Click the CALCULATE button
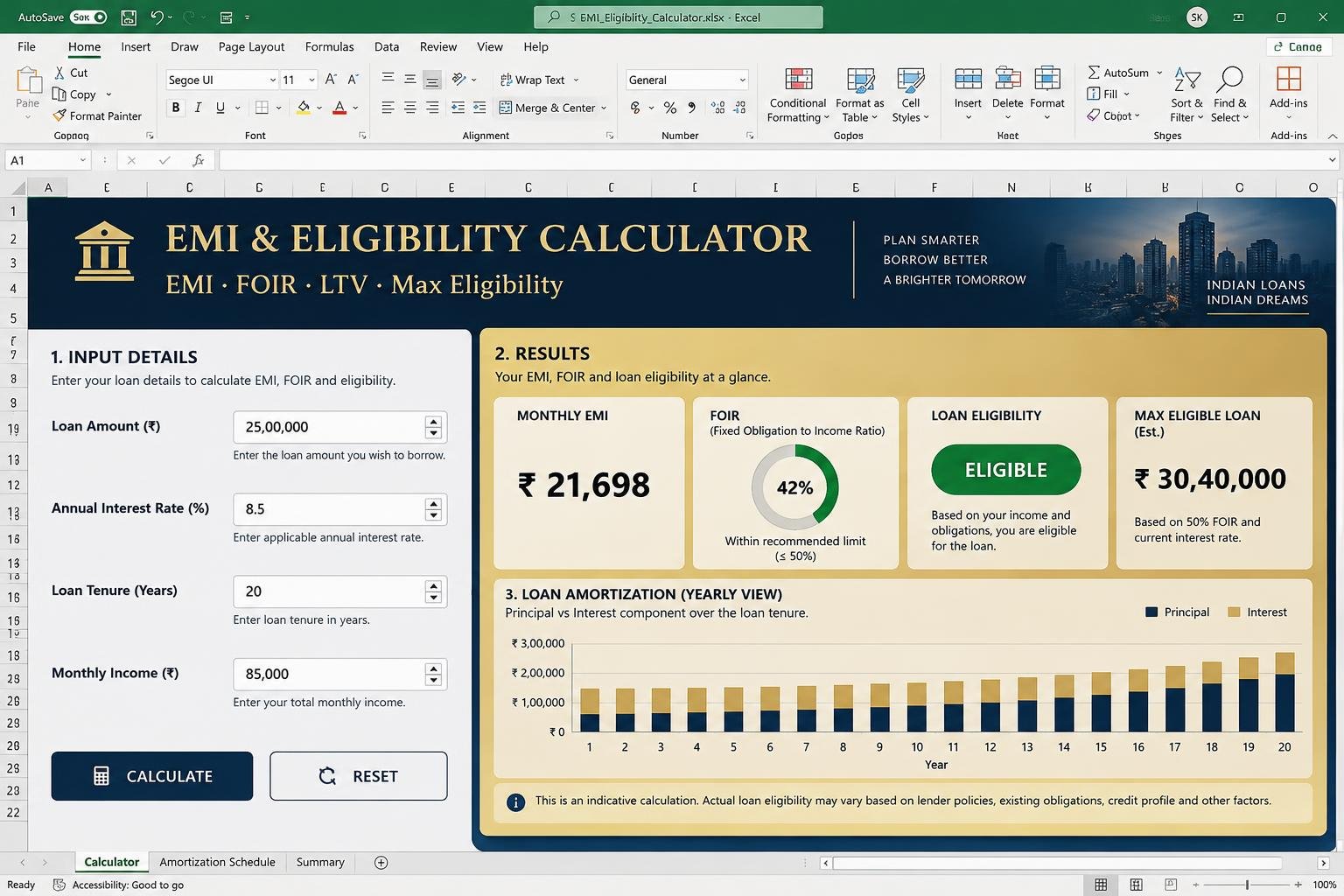Image resolution: width=1344 pixels, height=896 pixels. [152, 776]
